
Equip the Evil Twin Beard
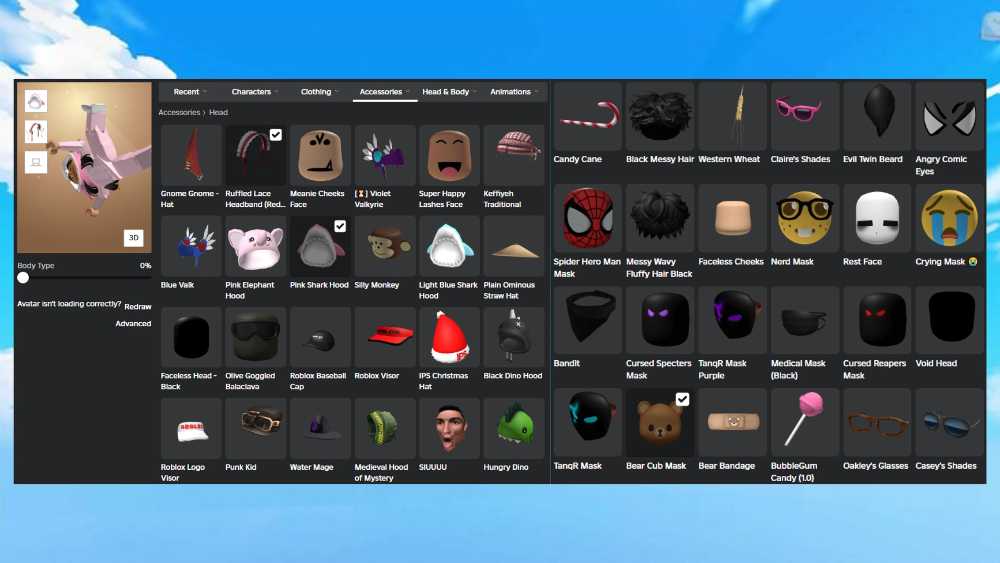point(877,116)
